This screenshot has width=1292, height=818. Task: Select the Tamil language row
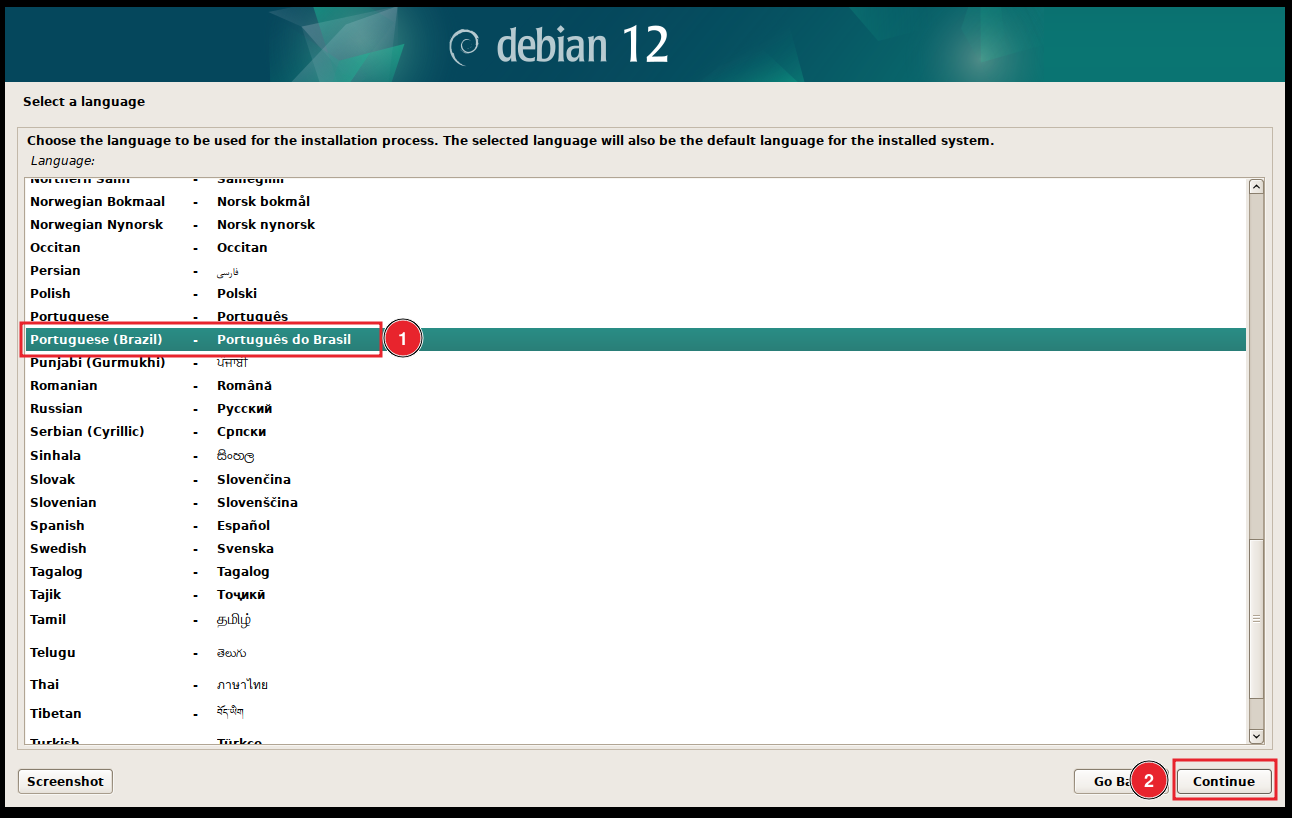click(x=636, y=619)
